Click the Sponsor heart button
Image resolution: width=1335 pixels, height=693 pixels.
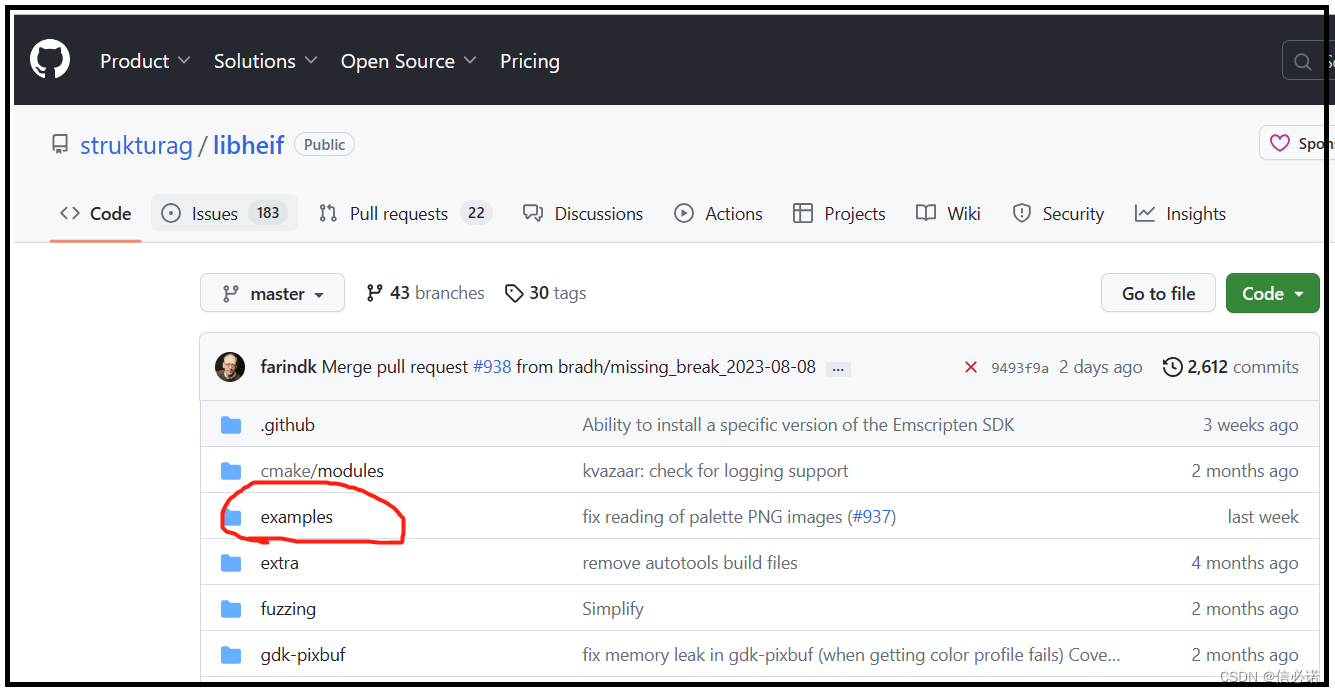click(1296, 143)
